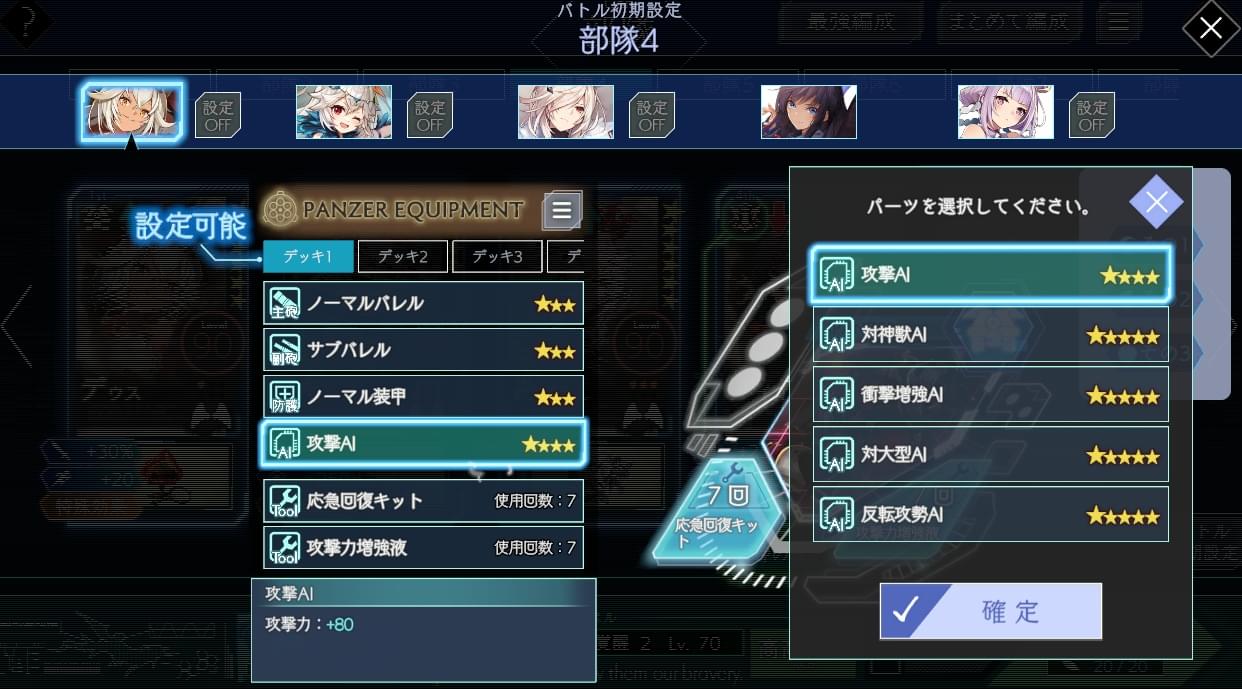The height and width of the screenshot is (689, 1242).
Task: Click the previous page left arrow
Action: (16, 326)
